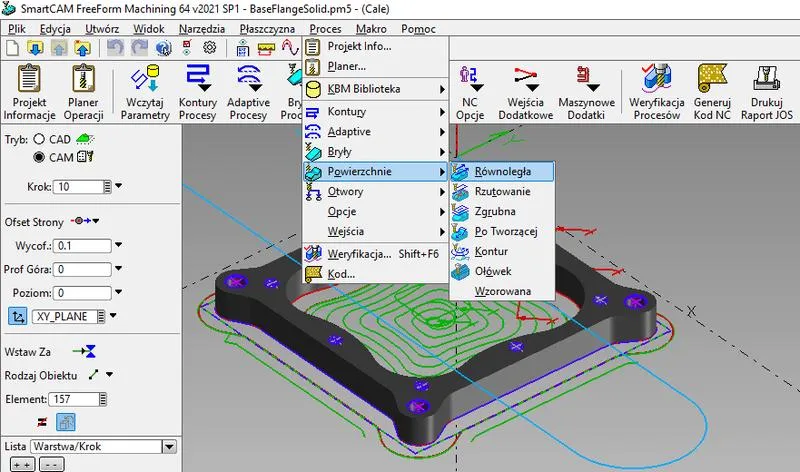
Task: Click the Element number input field
Action: click(78, 399)
